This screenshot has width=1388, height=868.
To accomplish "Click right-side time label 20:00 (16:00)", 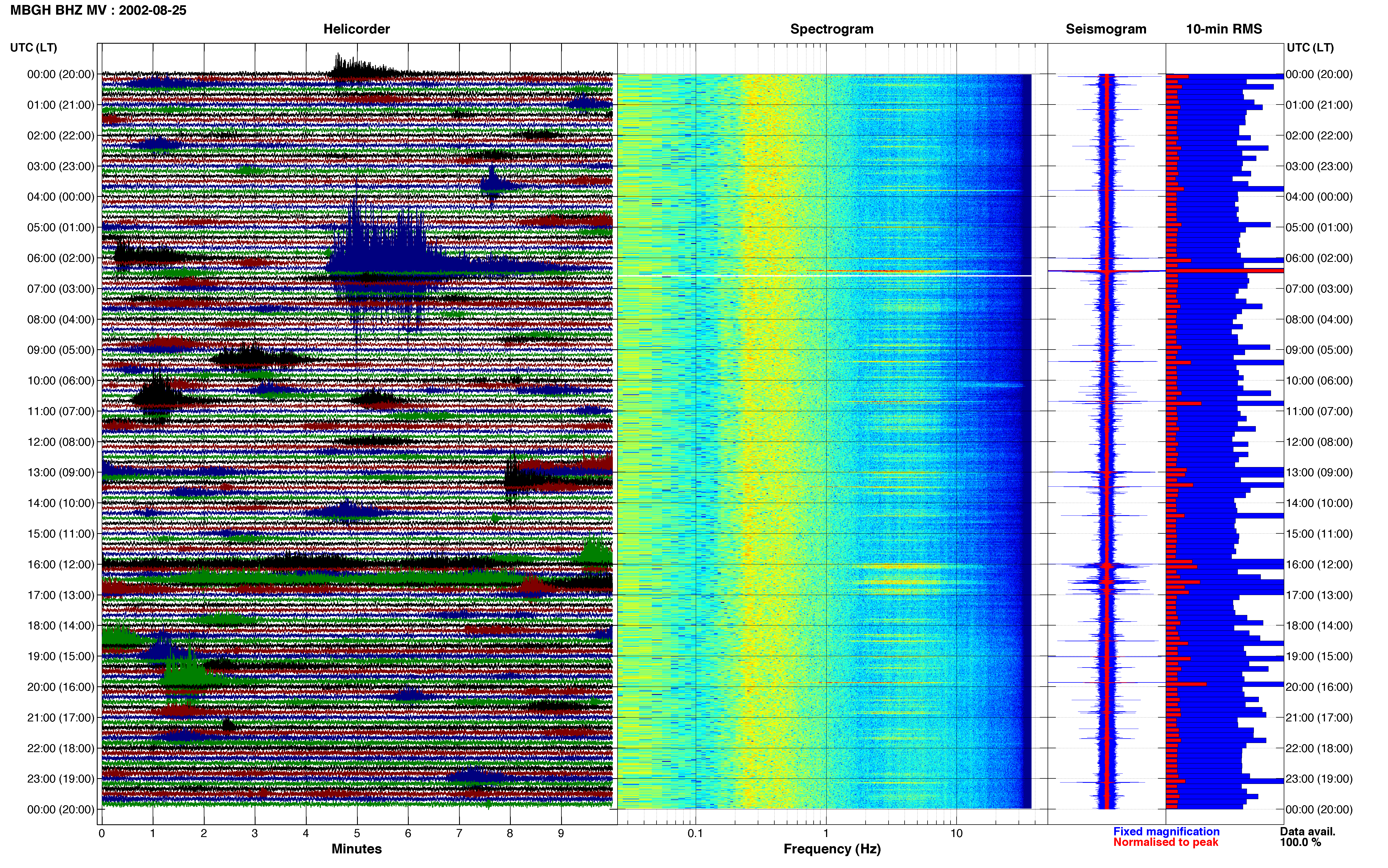I will point(1319,687).
